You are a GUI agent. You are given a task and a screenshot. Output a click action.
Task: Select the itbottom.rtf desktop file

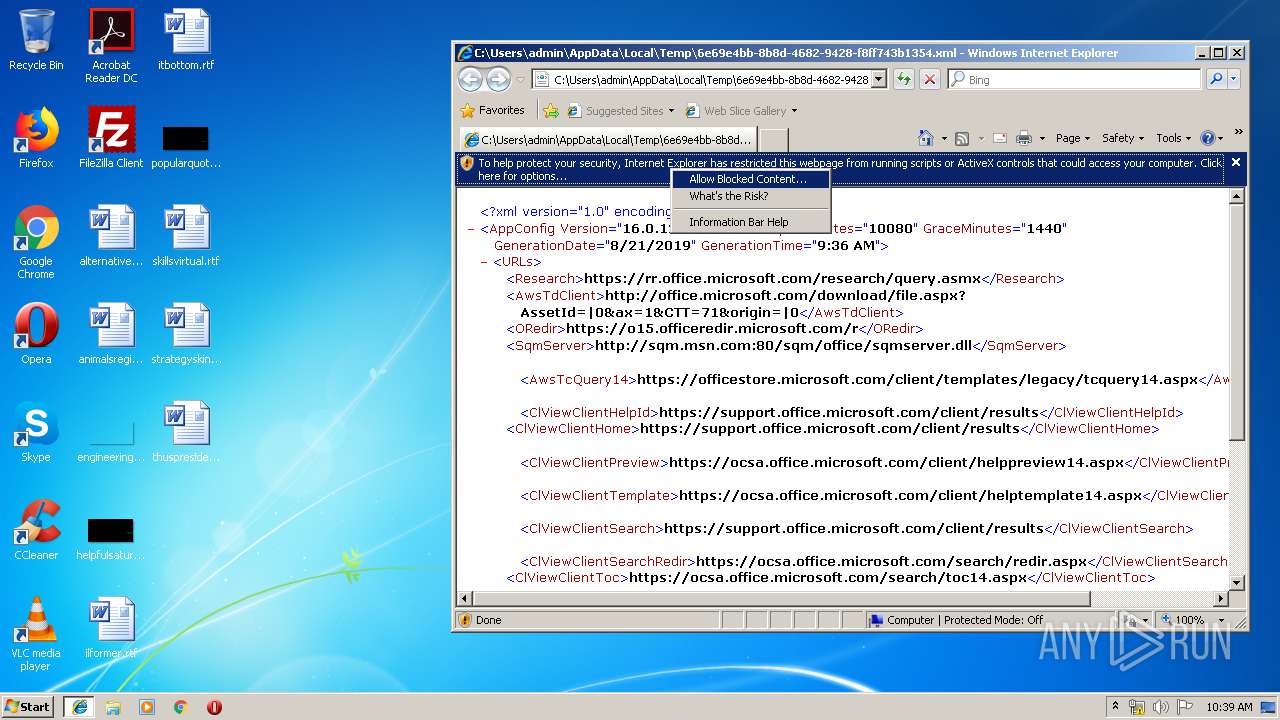point(186,40)
